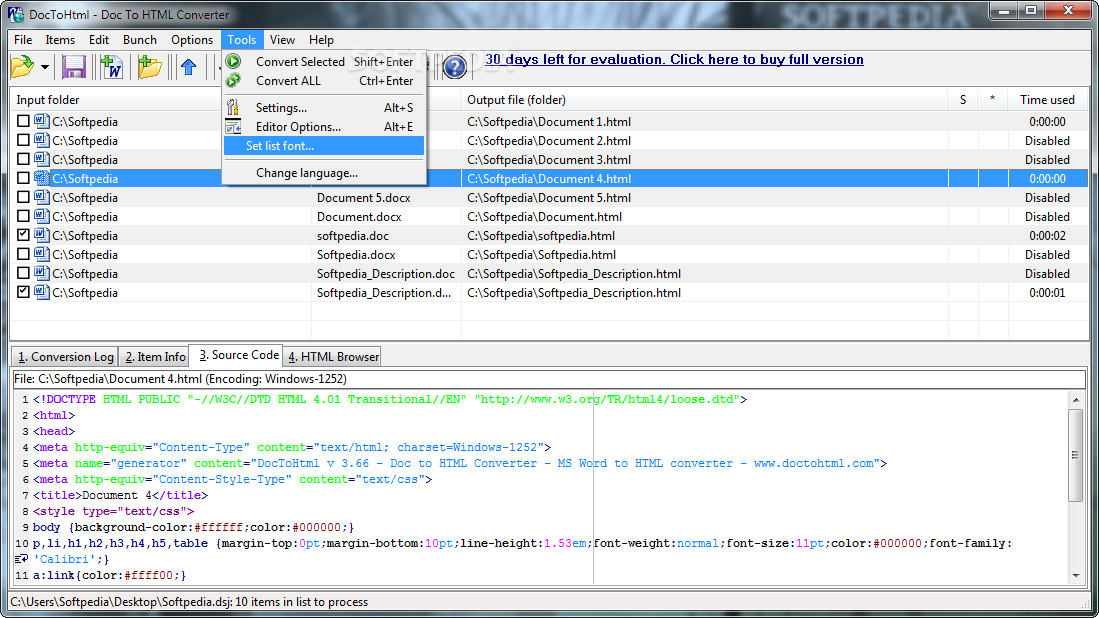Click the blue help question mark icon

[455, 67]
